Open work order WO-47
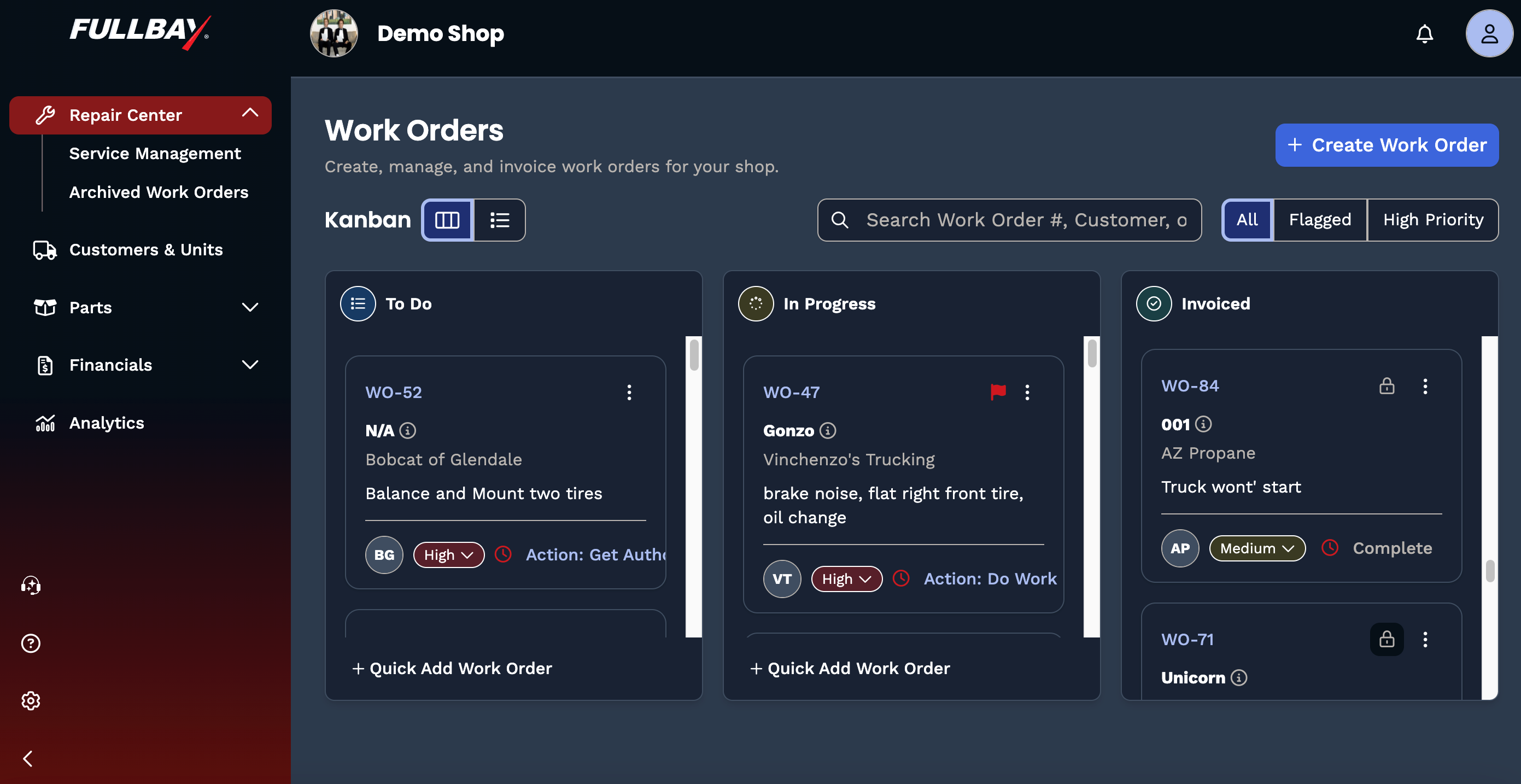Screen dimensions: 1521x784 coord(792,393)
